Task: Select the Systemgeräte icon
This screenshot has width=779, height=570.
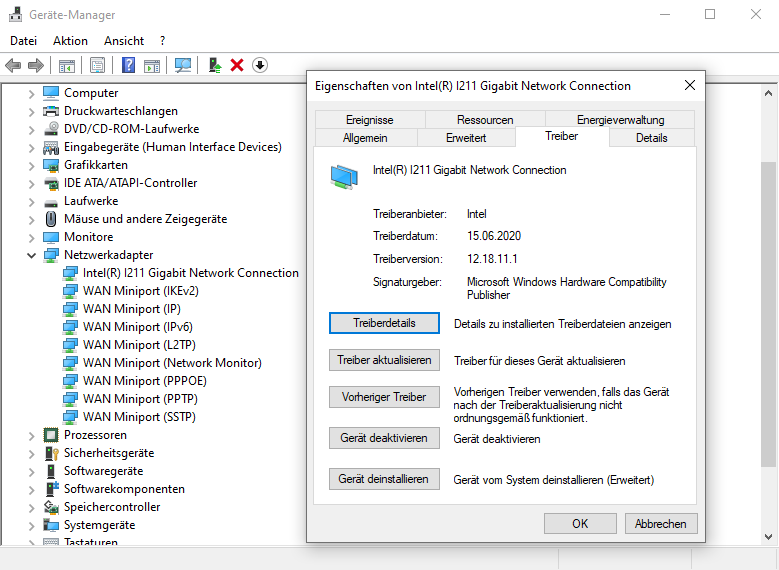Action: pos(51,525)
